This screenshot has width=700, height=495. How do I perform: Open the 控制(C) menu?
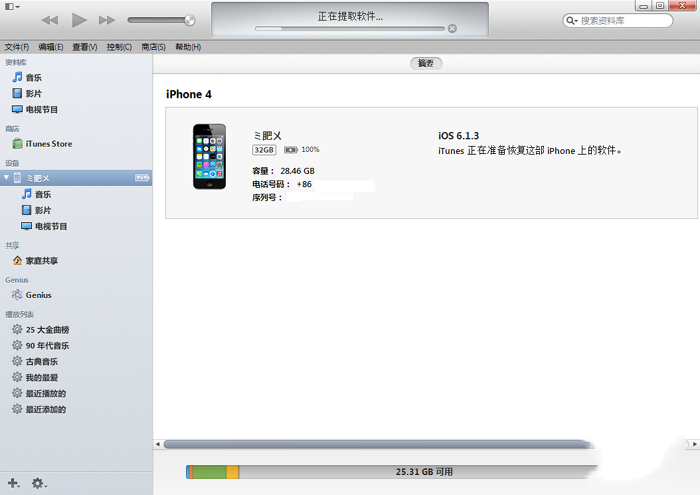click(x=119, y=47)
